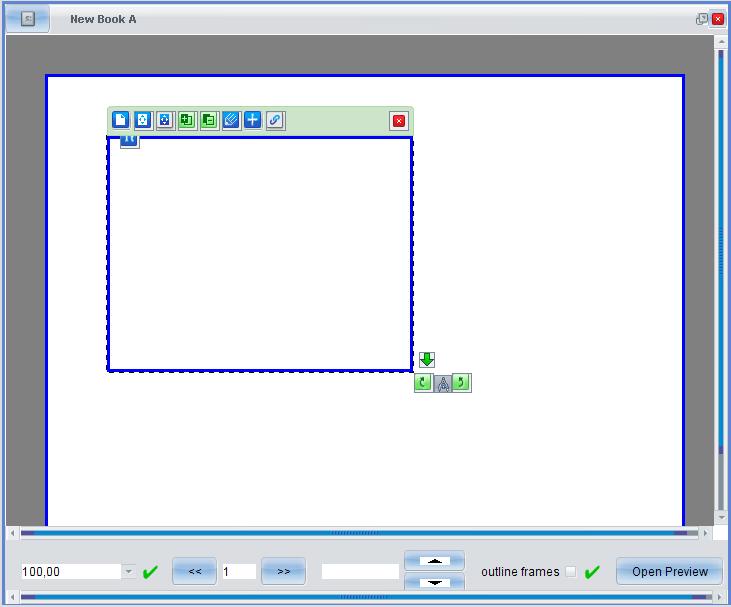Click the empty field beside the up/down buttons
Screen dimensions: 731x607
[360, 572]
